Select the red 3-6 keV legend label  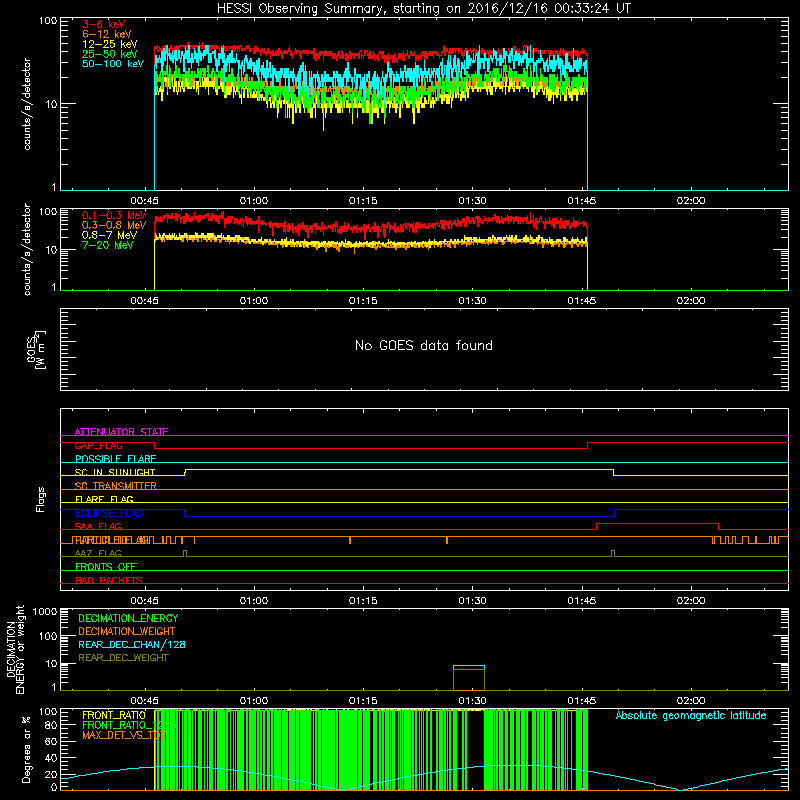click(x=103, y=24)
